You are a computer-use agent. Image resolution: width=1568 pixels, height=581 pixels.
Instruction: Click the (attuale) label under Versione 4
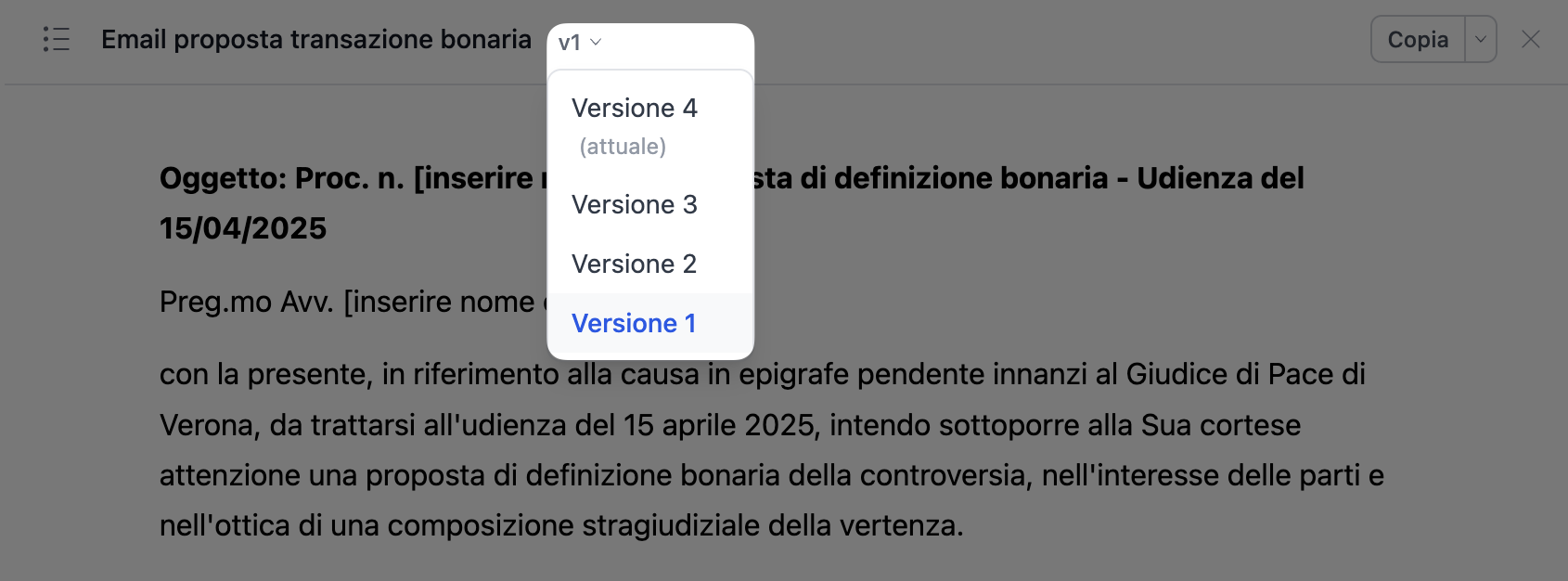tap(623, 147)
